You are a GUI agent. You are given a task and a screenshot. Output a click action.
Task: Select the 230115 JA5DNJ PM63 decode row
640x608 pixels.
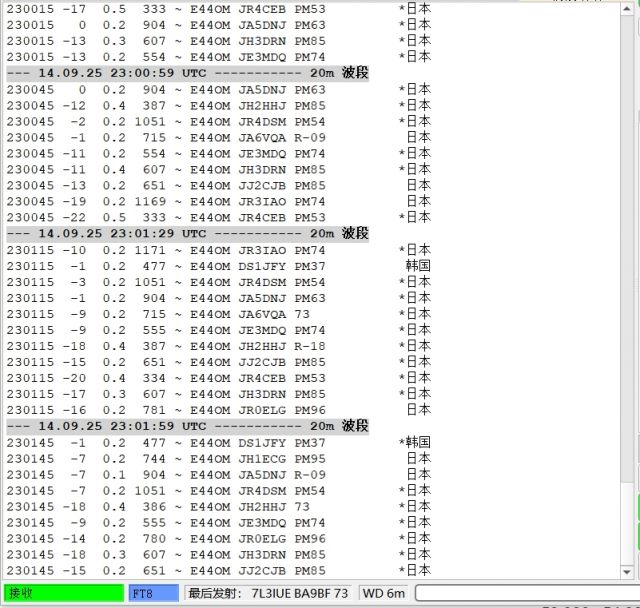[x=218, y=298]
